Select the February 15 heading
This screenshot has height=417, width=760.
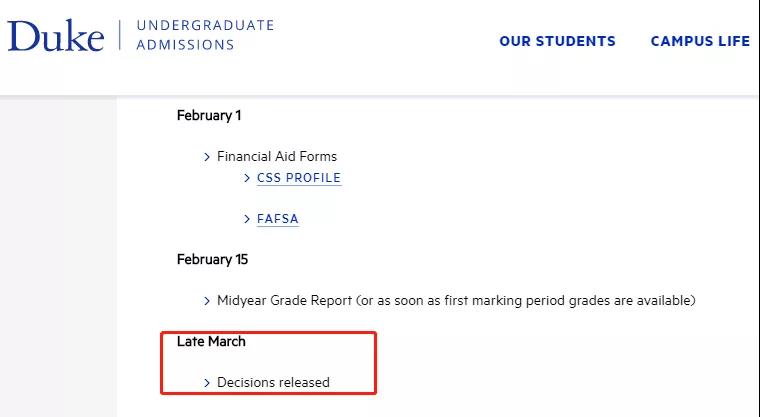tap(212, 259)
